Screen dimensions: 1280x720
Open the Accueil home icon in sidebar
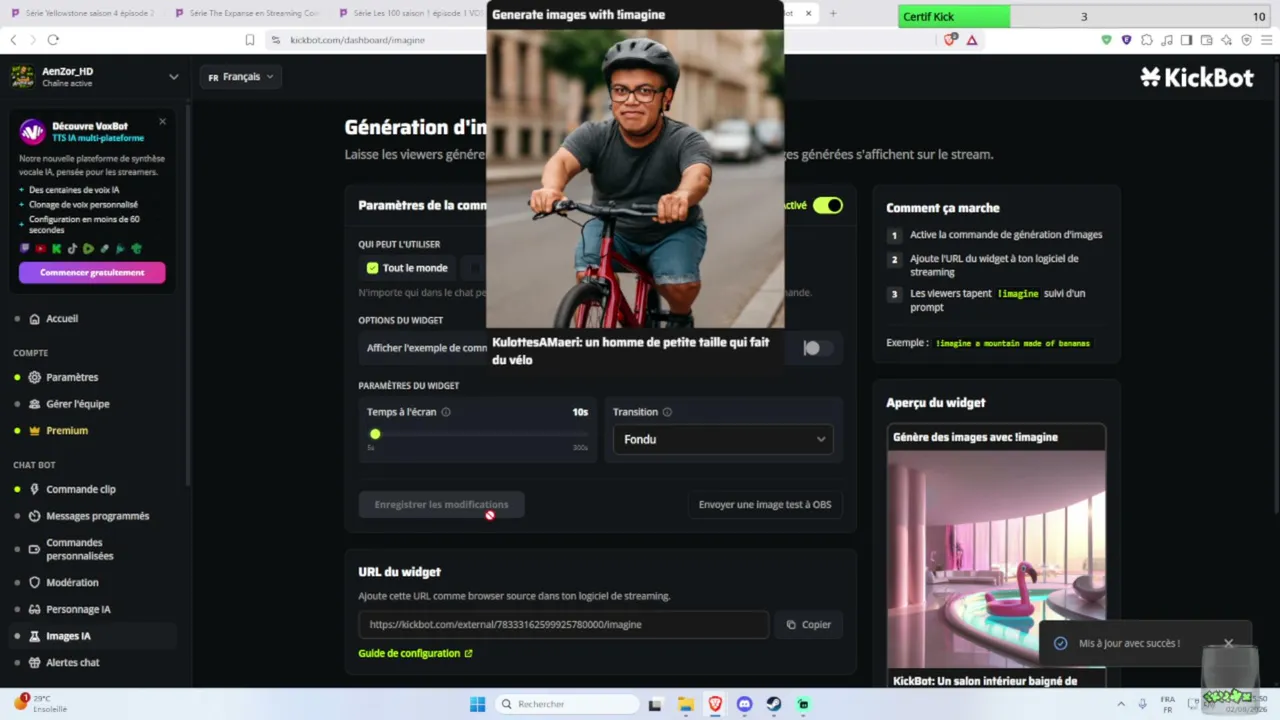coord(35,319)
